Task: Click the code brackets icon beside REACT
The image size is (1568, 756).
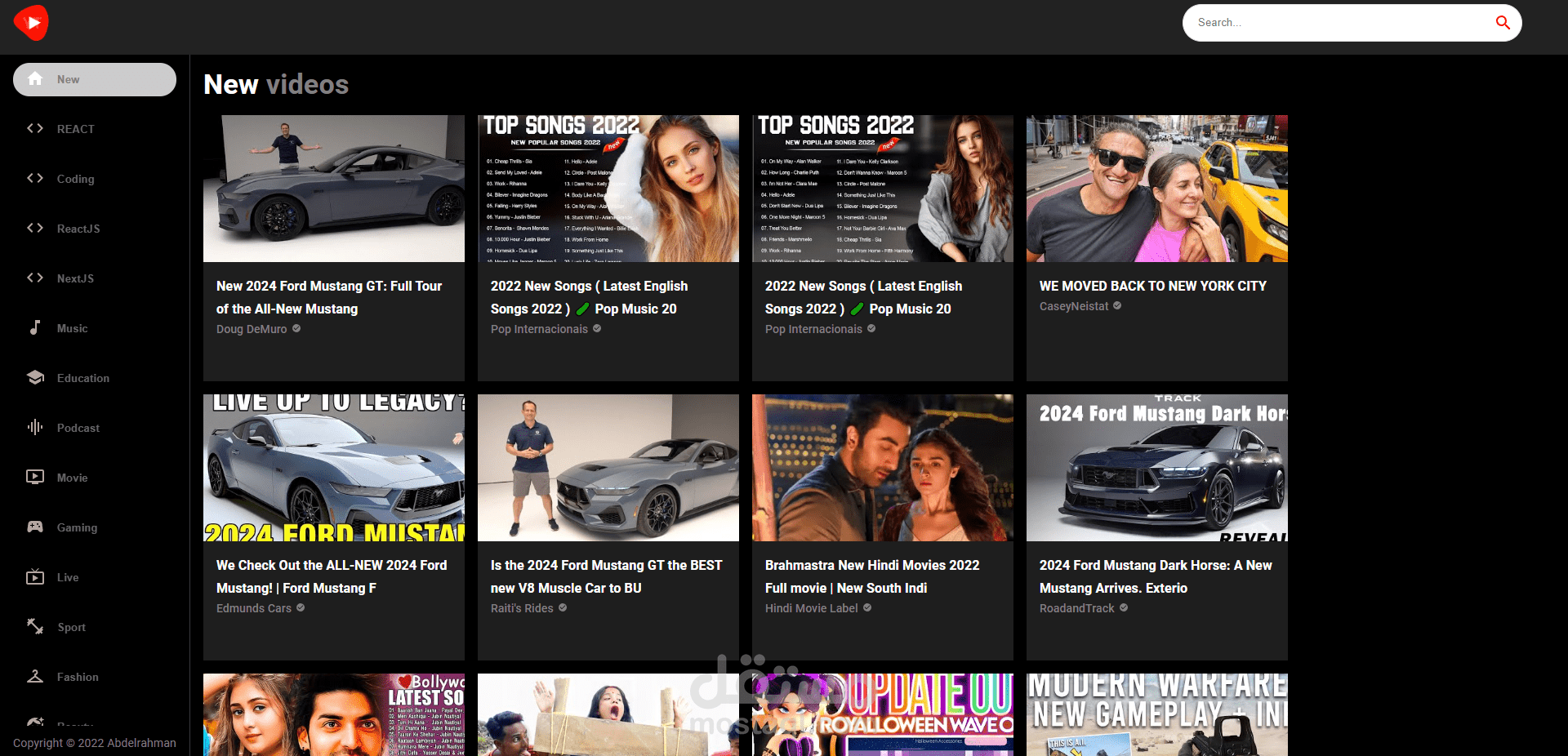Action: click(35, 128)
